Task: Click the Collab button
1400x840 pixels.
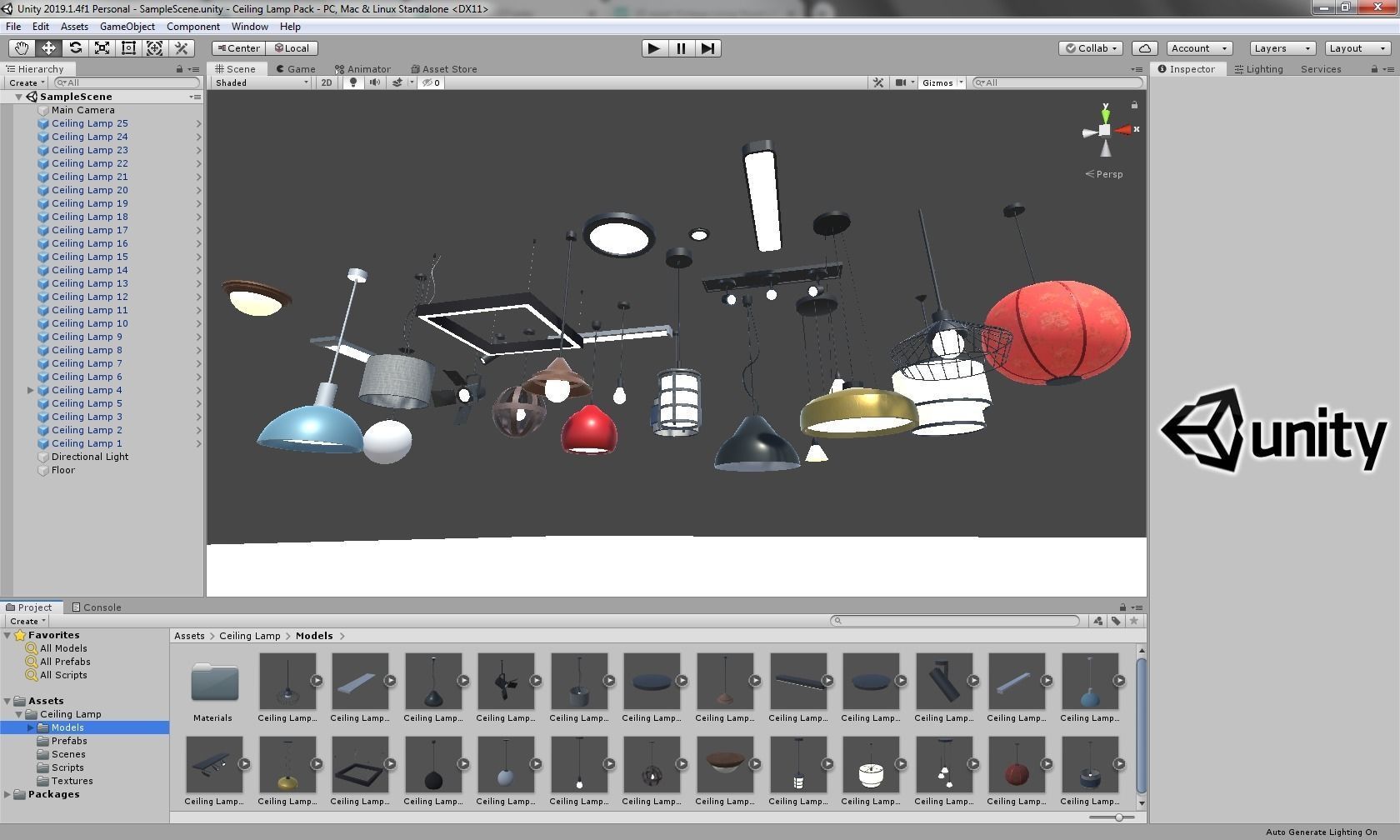Action: (x=1090, y=47)
